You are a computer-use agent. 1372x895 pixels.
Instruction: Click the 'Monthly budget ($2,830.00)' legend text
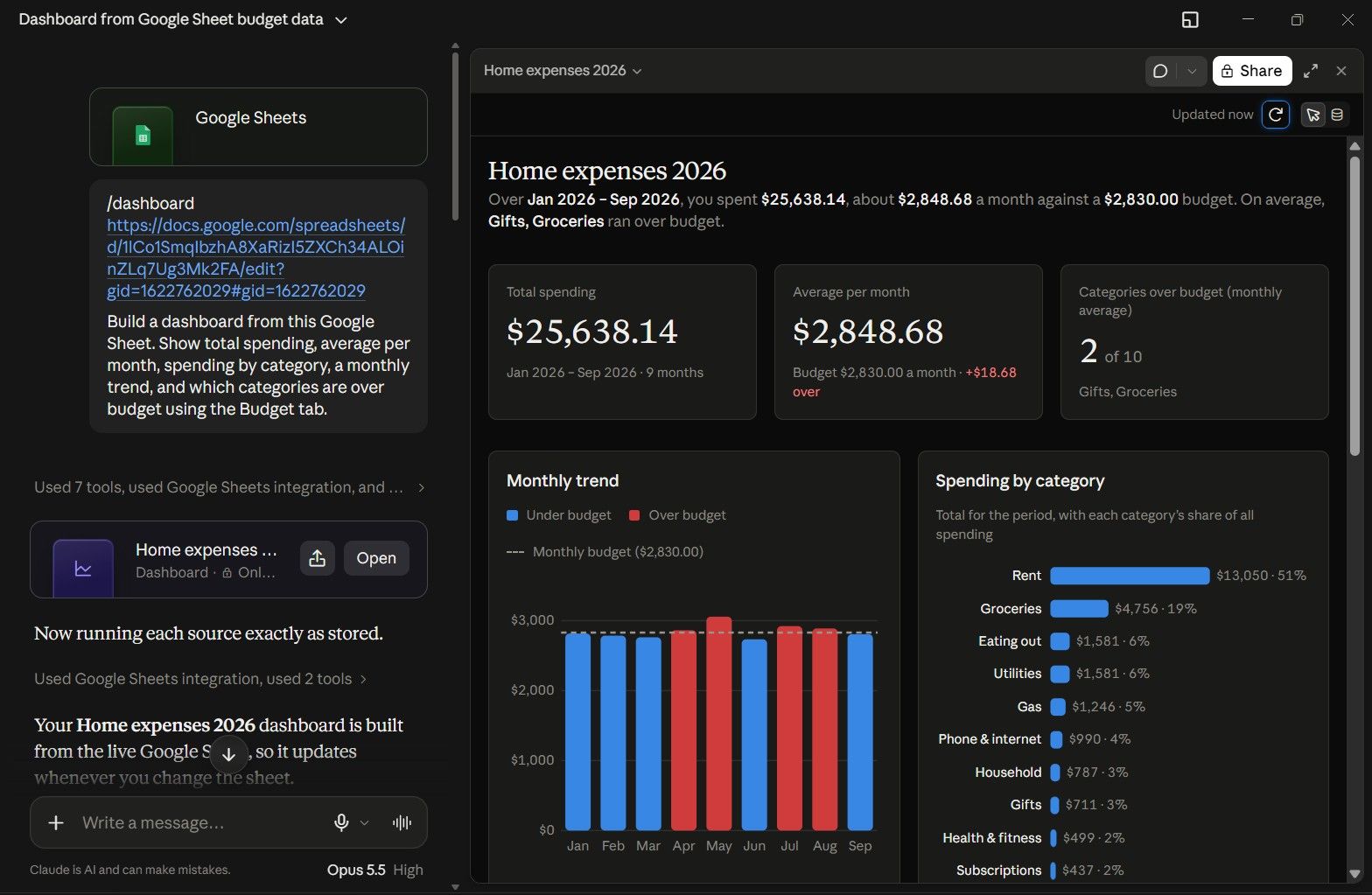(x=618, y=552)
